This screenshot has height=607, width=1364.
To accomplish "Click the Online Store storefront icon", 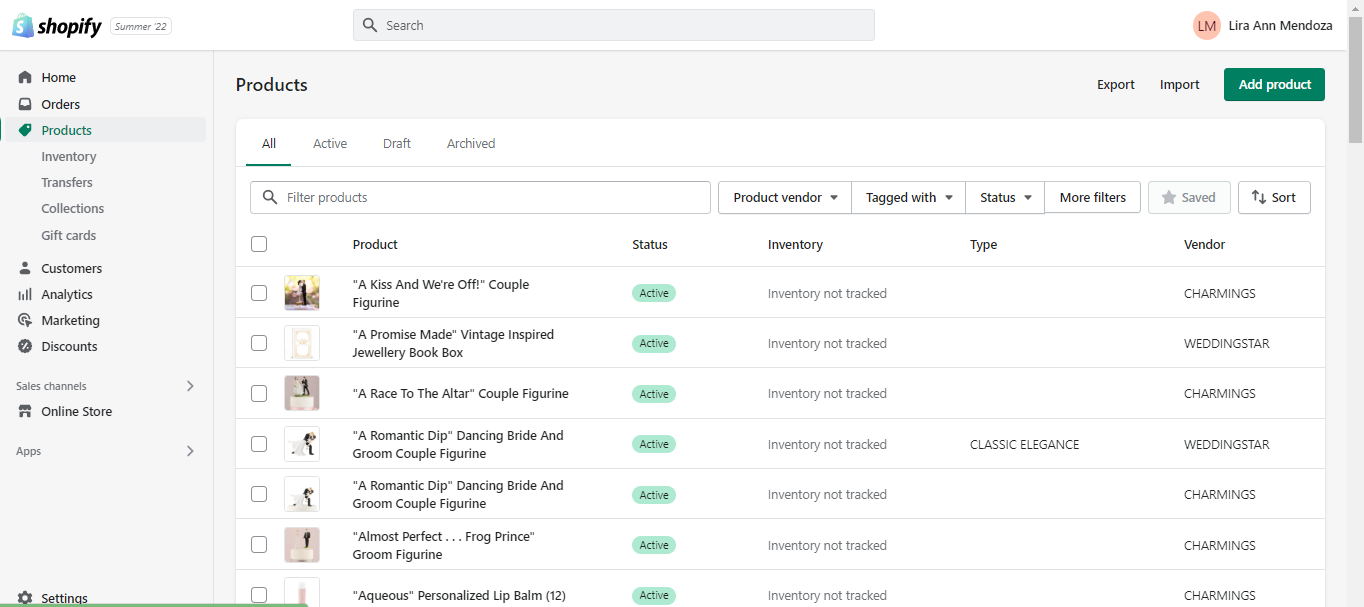I will coord(25,411).
